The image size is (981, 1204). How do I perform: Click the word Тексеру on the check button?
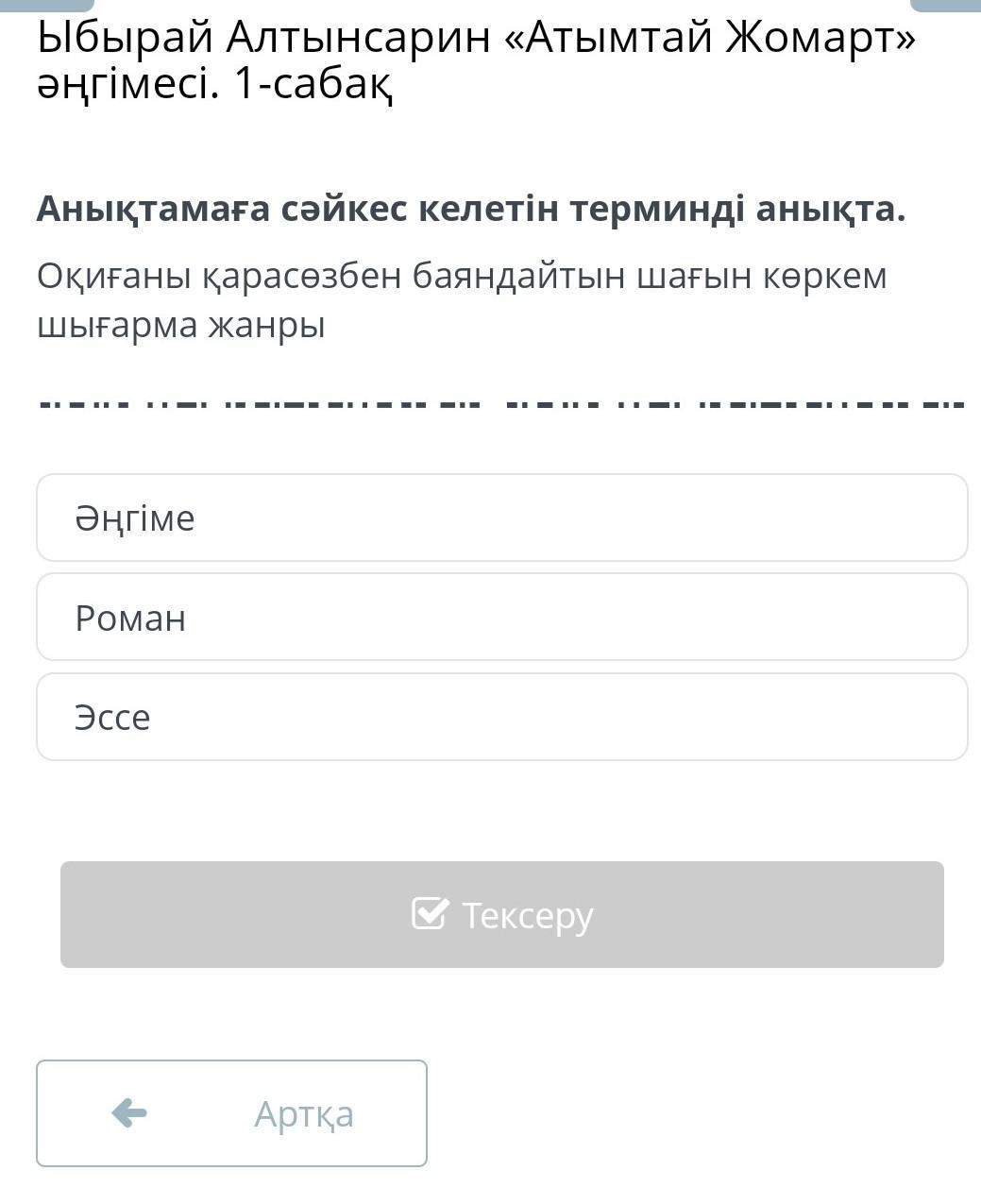coord(528,915)
